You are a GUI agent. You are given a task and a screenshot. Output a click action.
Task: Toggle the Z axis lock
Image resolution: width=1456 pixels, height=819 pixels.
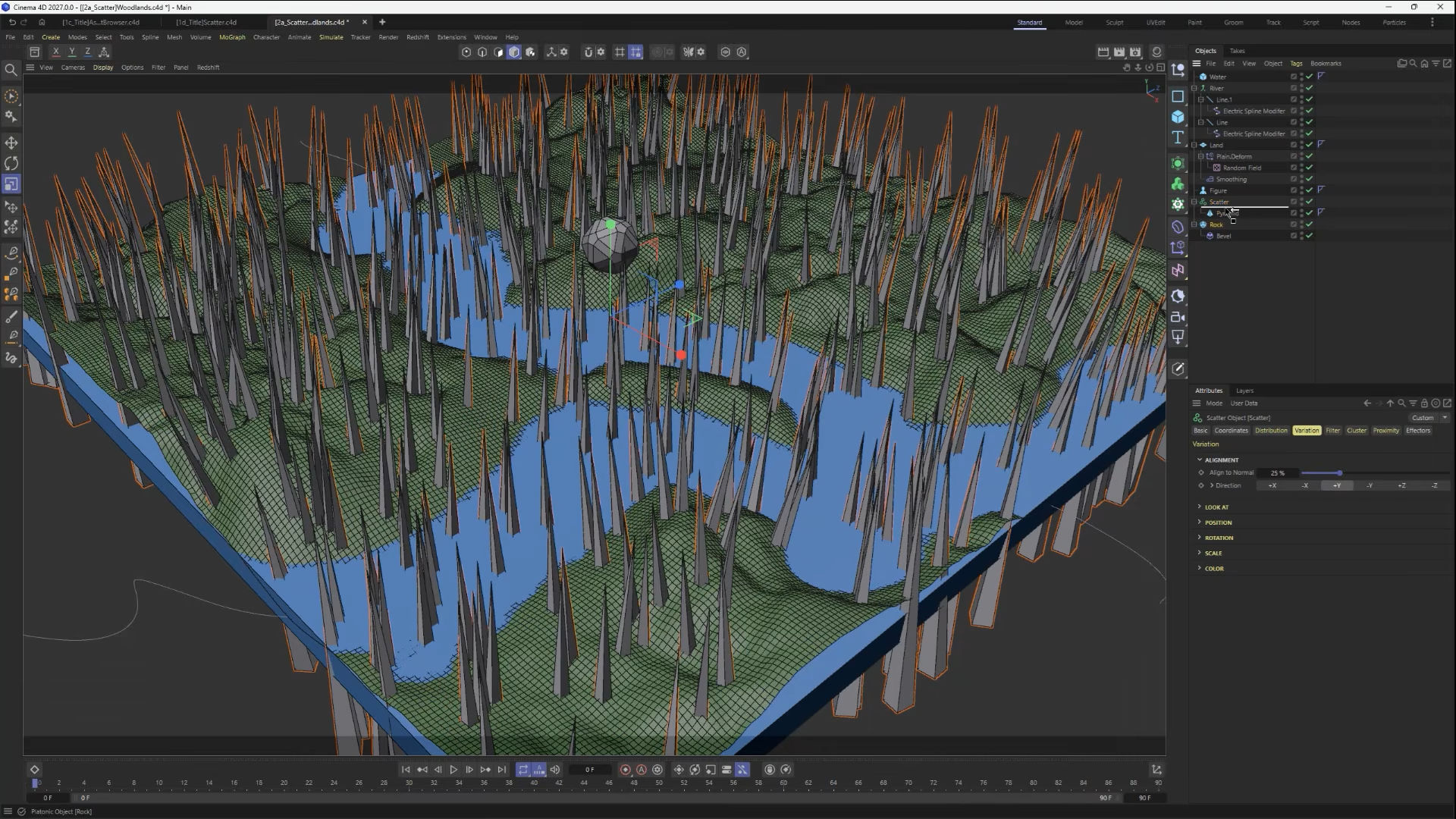pyautogui.click(x=88, y=52)
